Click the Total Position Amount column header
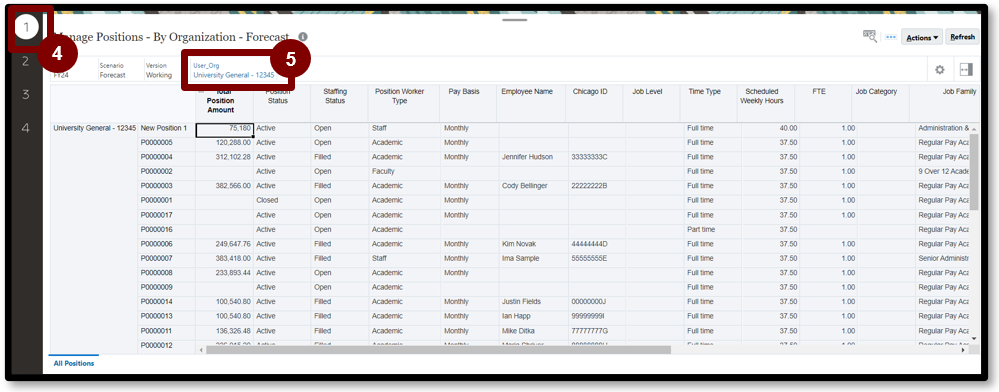Image resolution: width=999 pixels, height=392 pixels. click(x=220, y=101)
